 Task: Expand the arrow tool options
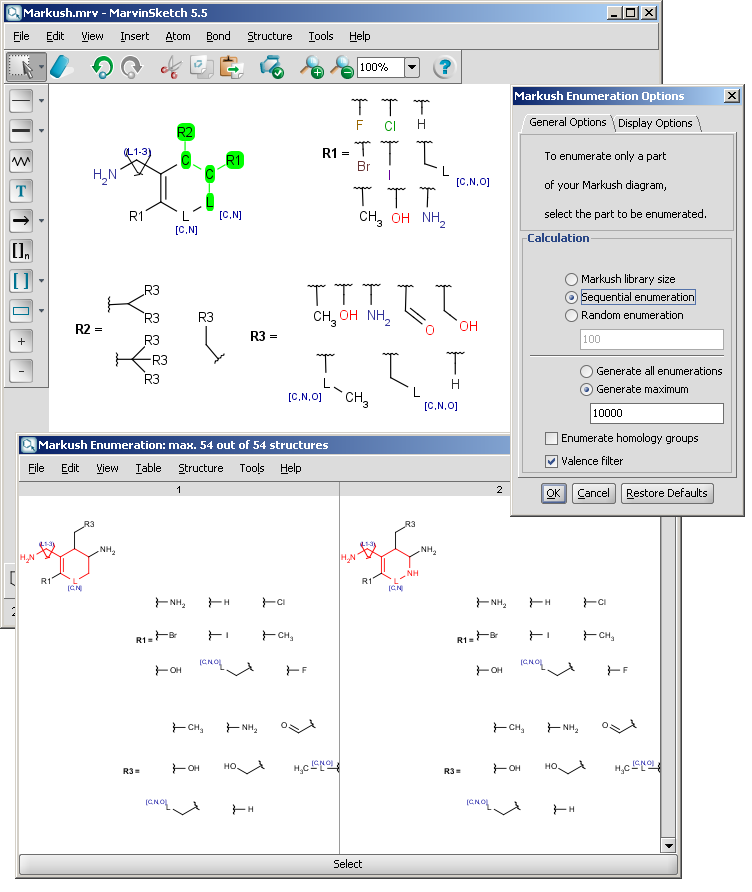point(41,221)
